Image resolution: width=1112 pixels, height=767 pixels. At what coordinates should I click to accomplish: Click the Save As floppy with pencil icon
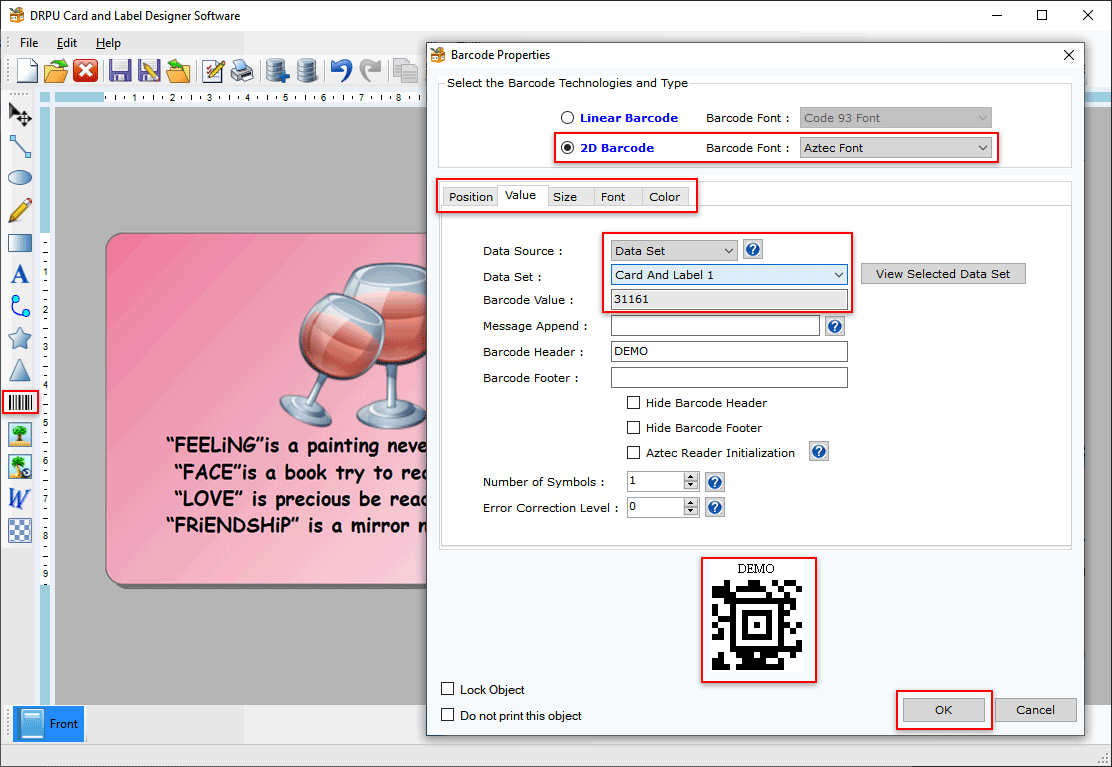149,70
